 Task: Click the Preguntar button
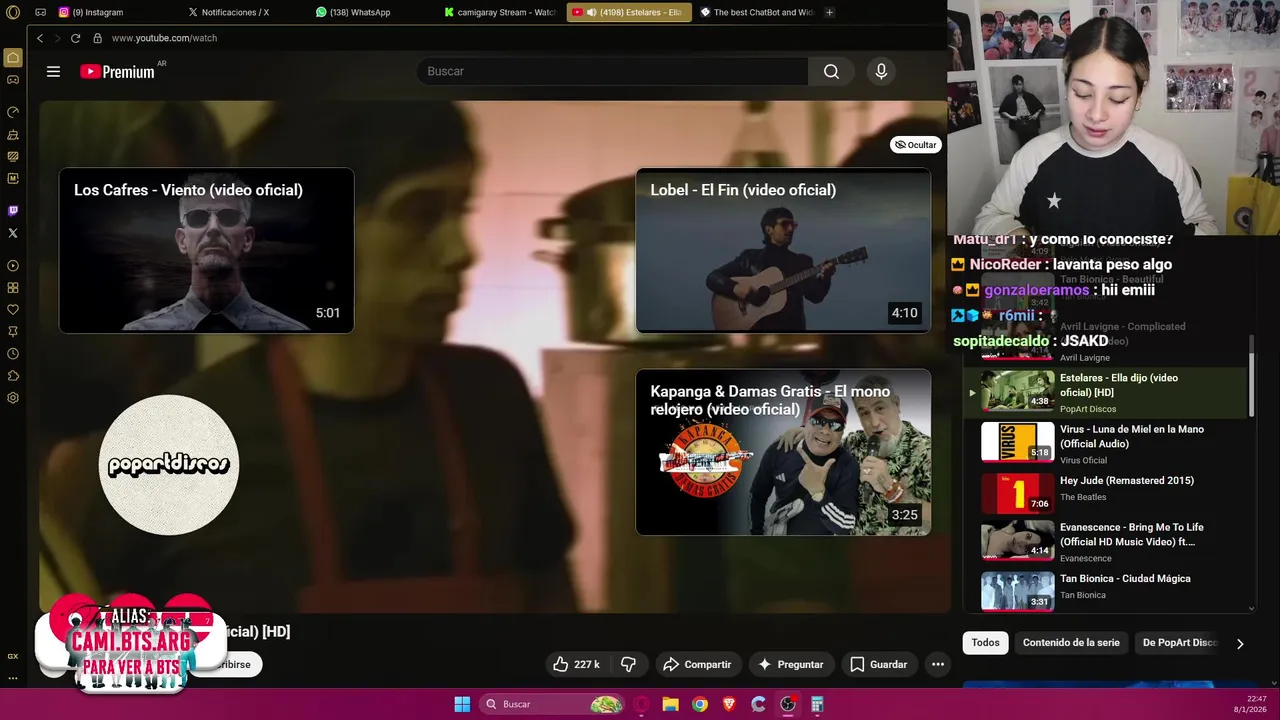pos(790,664)
